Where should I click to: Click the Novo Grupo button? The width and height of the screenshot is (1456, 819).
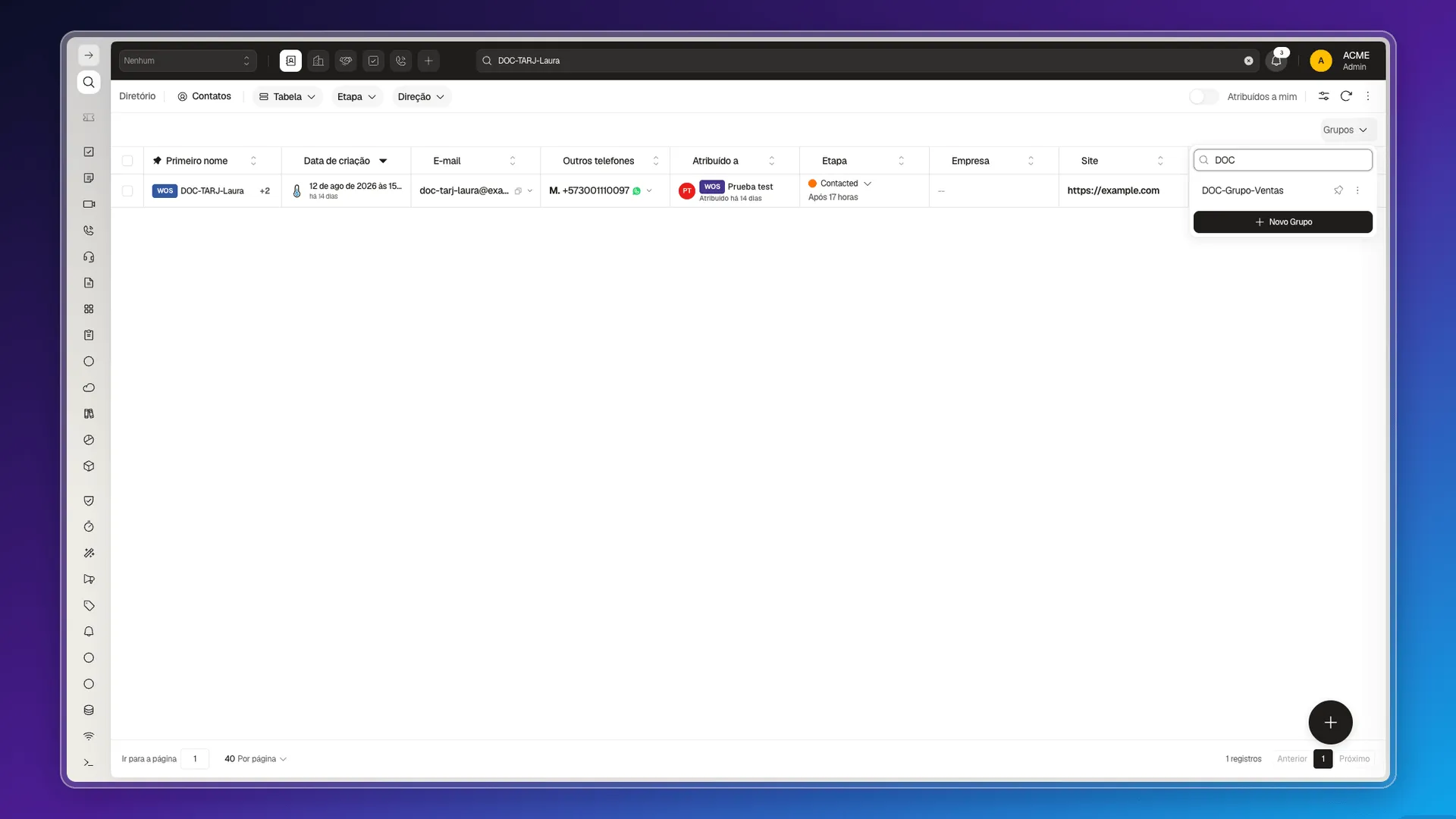point(1282,222)
